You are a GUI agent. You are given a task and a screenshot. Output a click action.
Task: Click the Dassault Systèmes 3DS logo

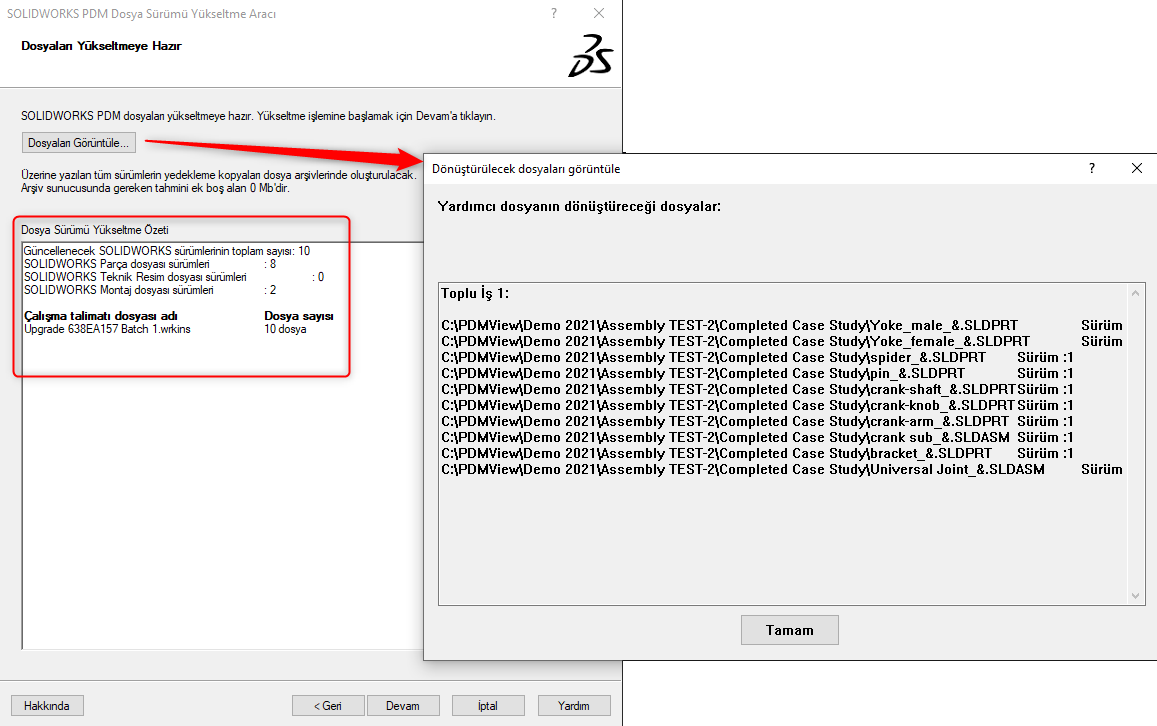[591, 55]
